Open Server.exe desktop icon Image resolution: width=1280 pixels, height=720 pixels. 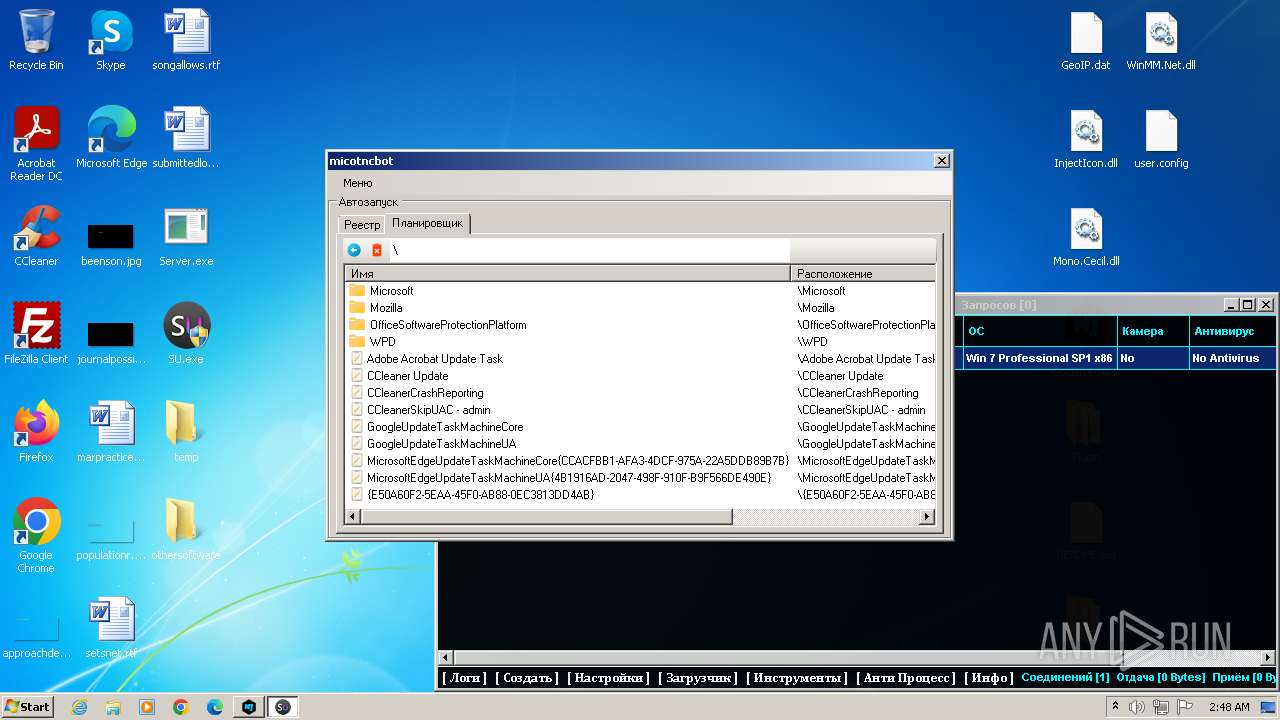[x=186, y=236]
